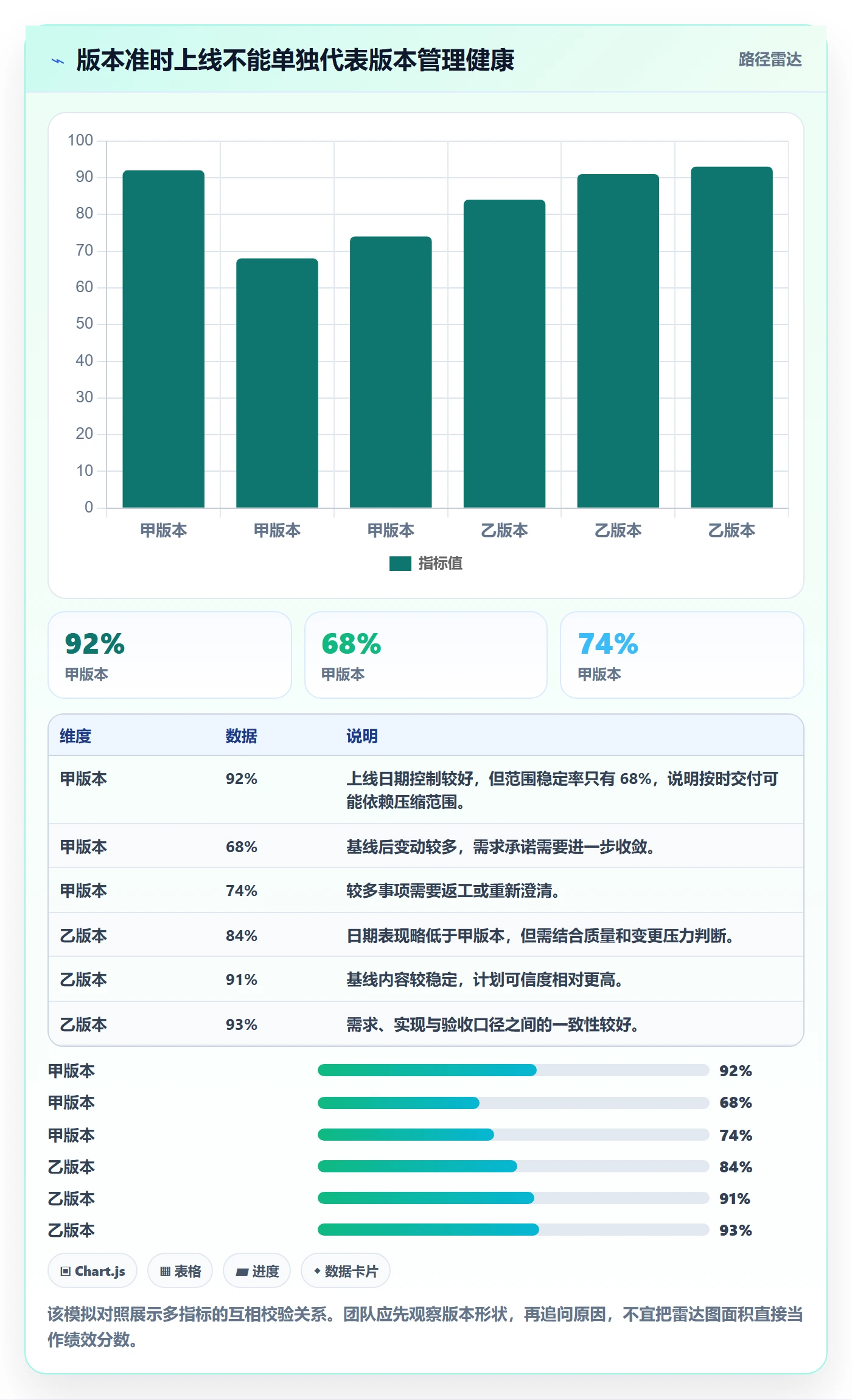Click the 68% progress bar
This screenshot has height=1400, width=852.
pyautogui.click(x=514, y=1102)
